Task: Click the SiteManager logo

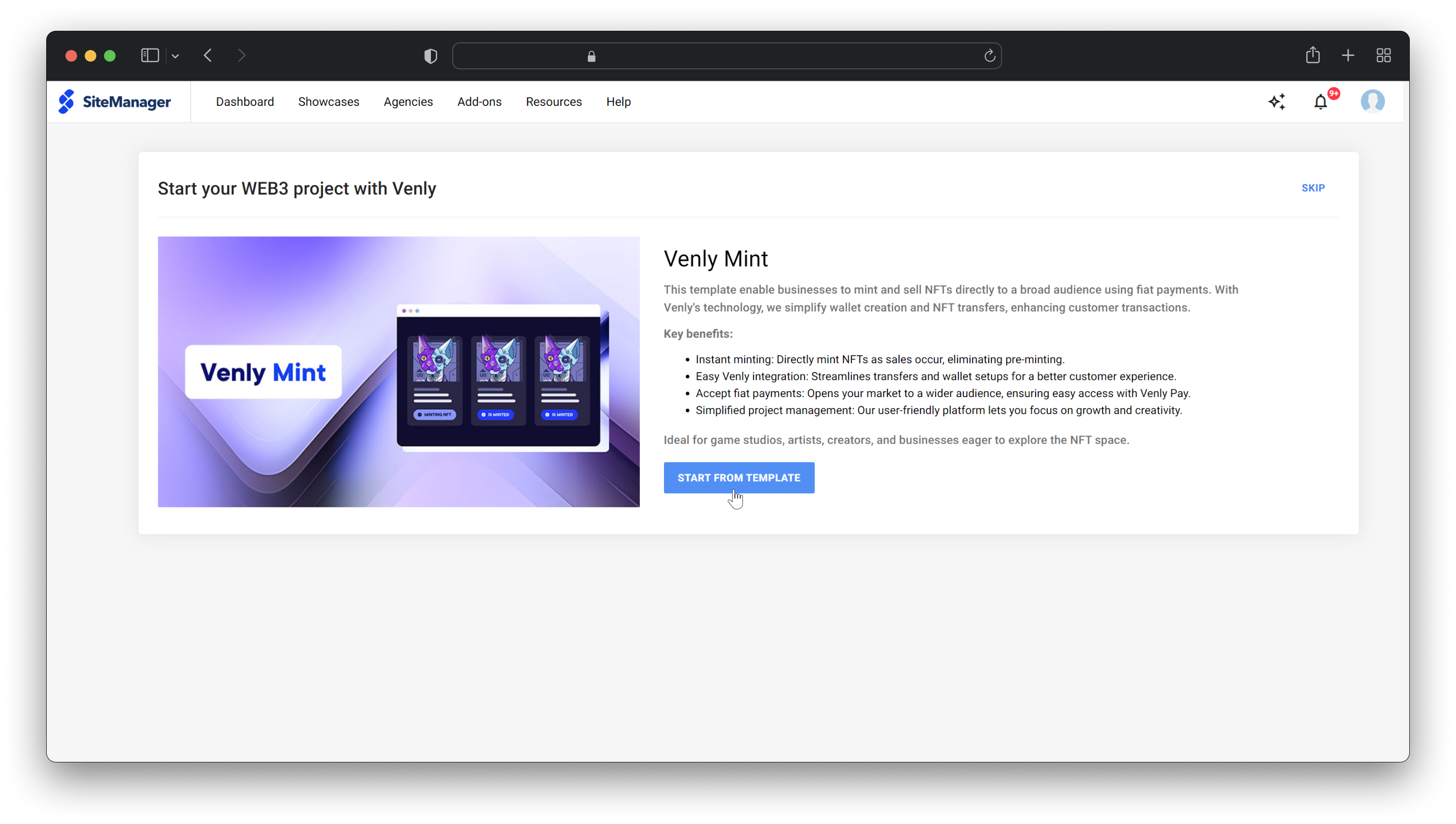Action: click(114, 102)
